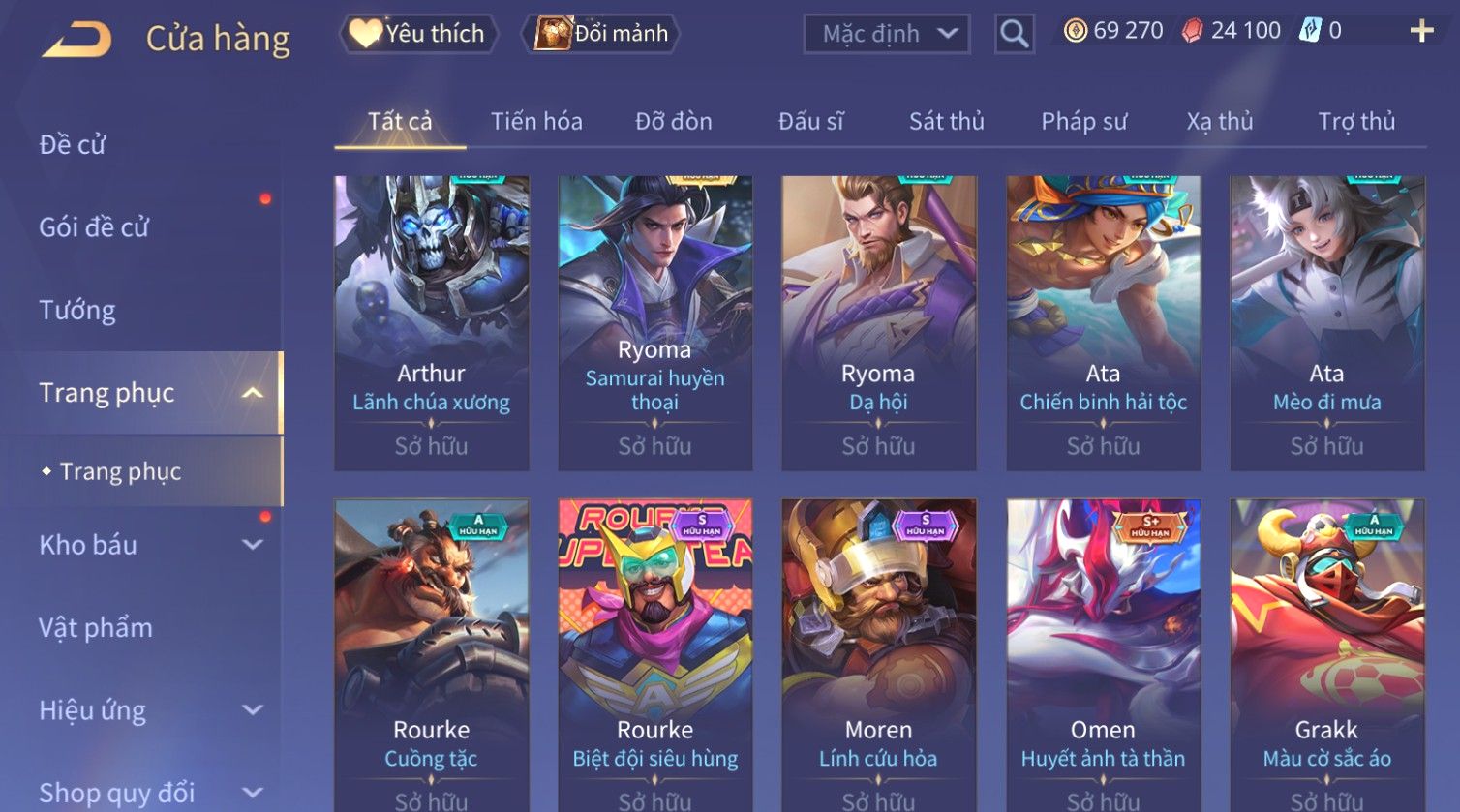The height and width of the screenshot is (812, 1460).
Task: Select the Arthur Lãnh chúa xương skin card
Action: pos(432,323)
